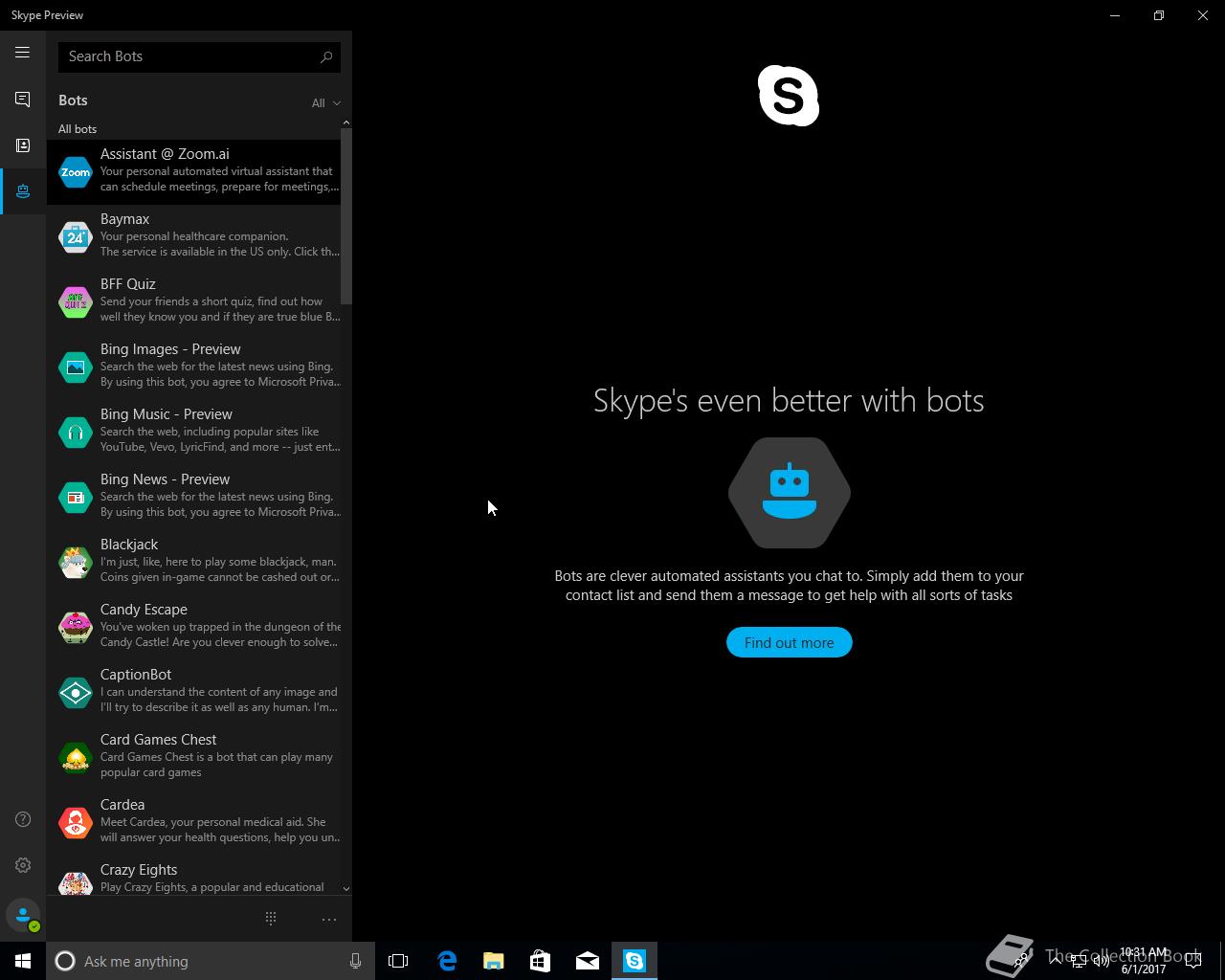1225x980 pixels.
Task: Select CaptionBot name
Action: click(x=136, y=674)
